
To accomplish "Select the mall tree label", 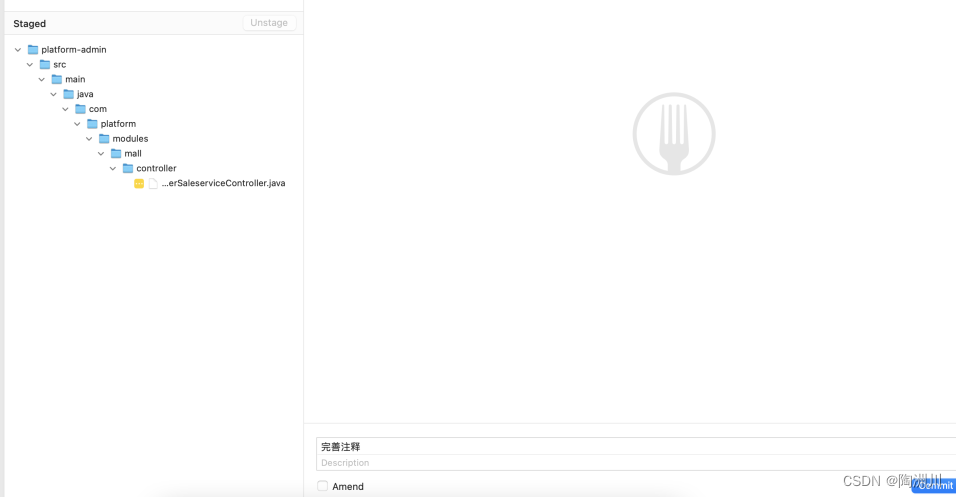I will (x=133, y=153).
